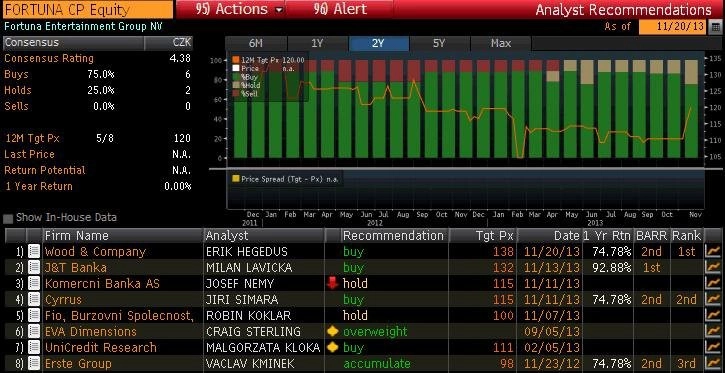Sort table by Tgt Px column header
This screenshot has height=373, width=725.
[x=483, y=236]
